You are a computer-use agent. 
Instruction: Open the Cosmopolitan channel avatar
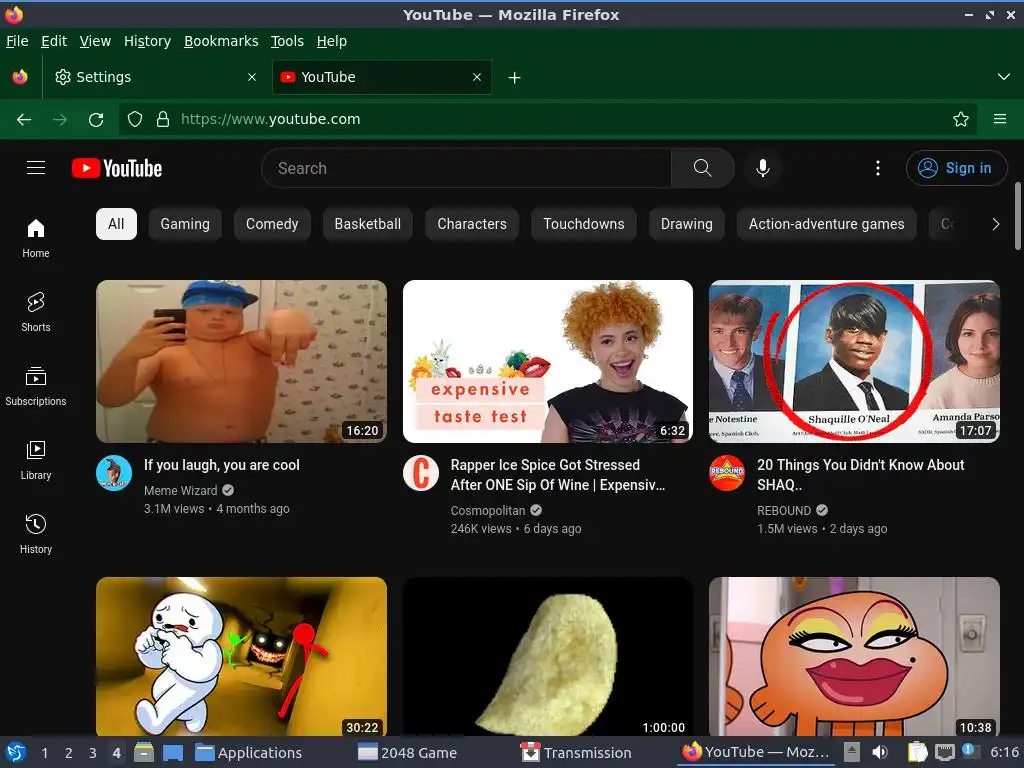[x=421, y=473]
